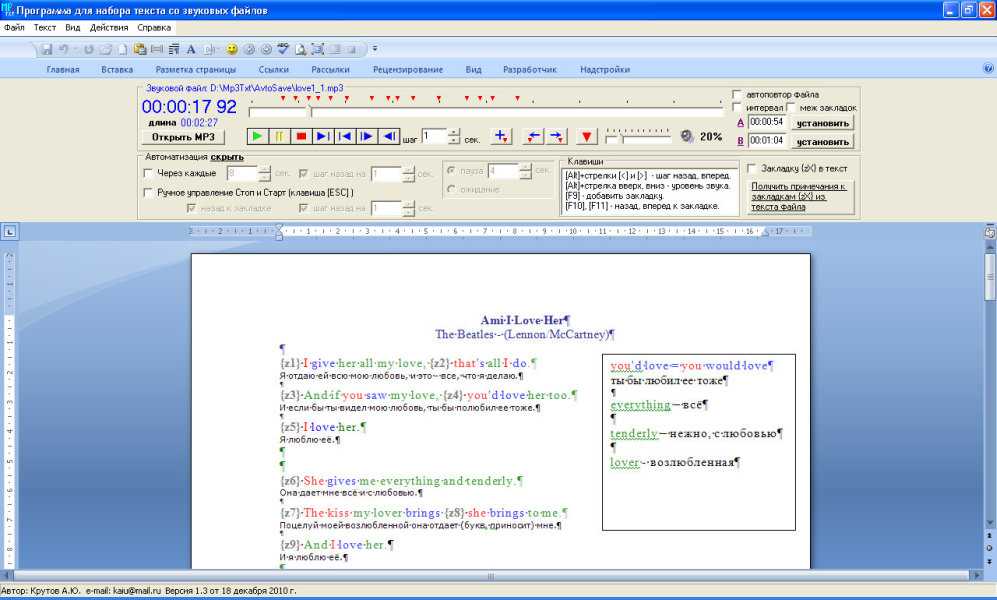This screenshot has width=997, height=600.
Task: Go to the previous bookmark arrow
Action: [x=533, y=136]
